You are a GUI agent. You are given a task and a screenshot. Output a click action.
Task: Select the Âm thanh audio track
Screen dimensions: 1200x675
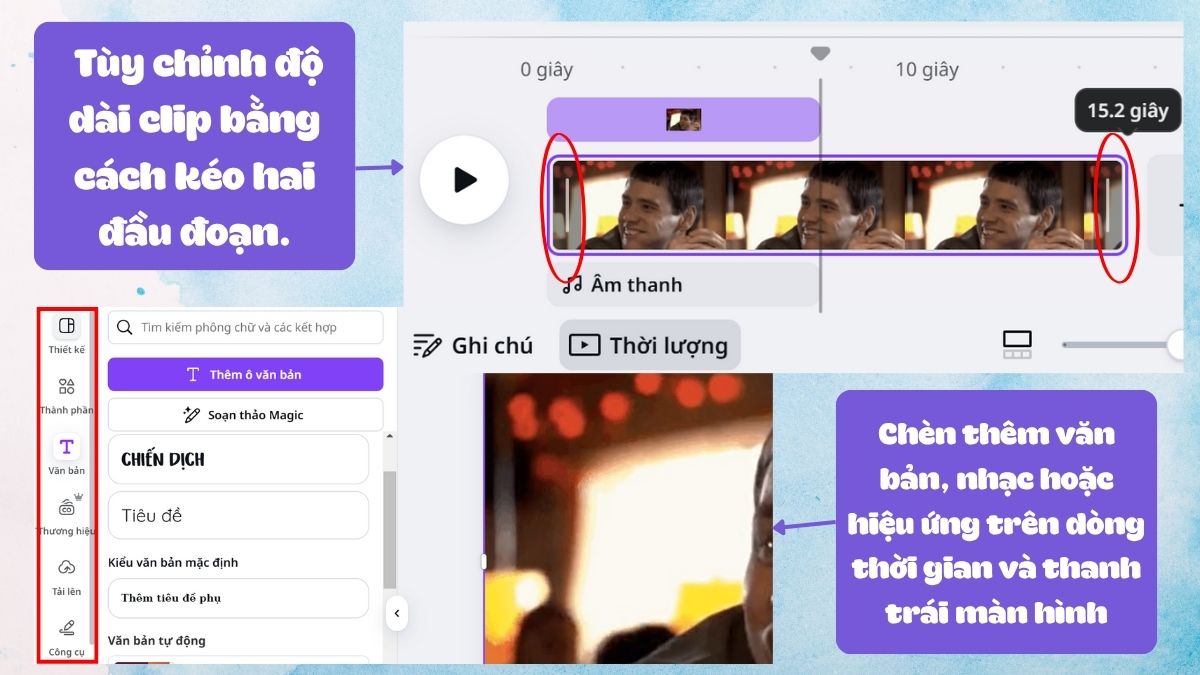[683, 285]
